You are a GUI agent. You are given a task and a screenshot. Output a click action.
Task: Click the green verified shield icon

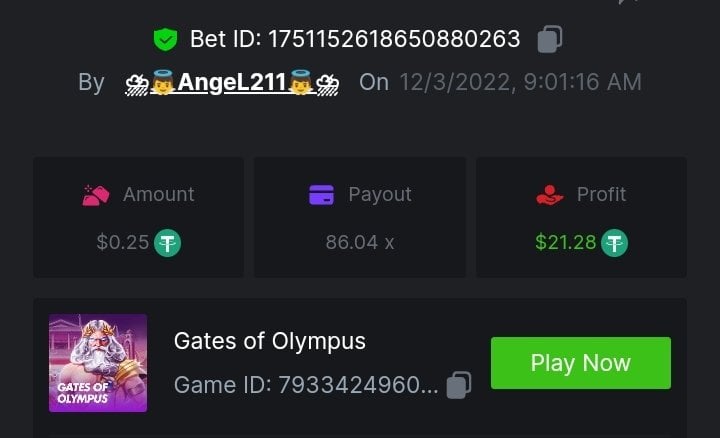(165, 40)
